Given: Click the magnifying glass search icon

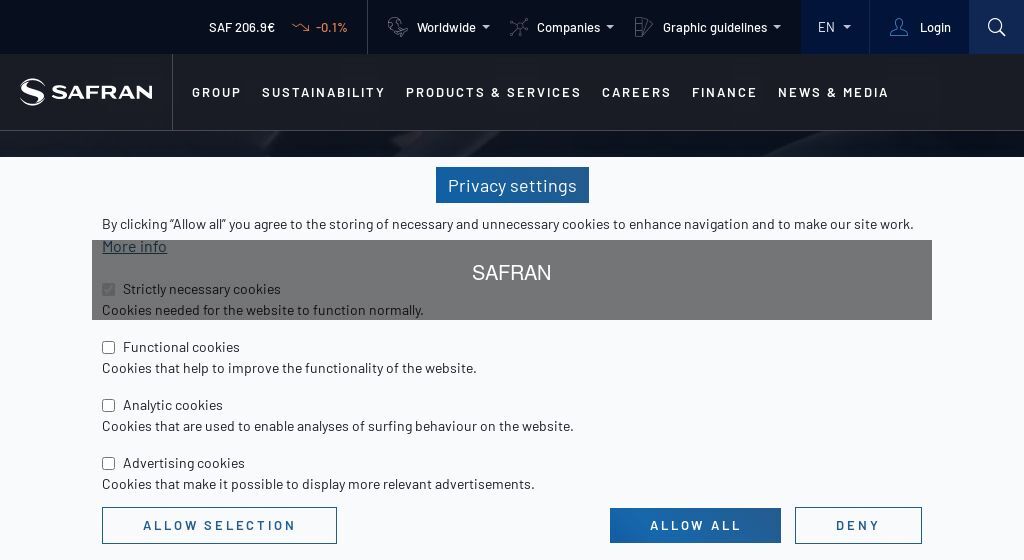Looking at the screenshot, I should click(x=996, y=27).
